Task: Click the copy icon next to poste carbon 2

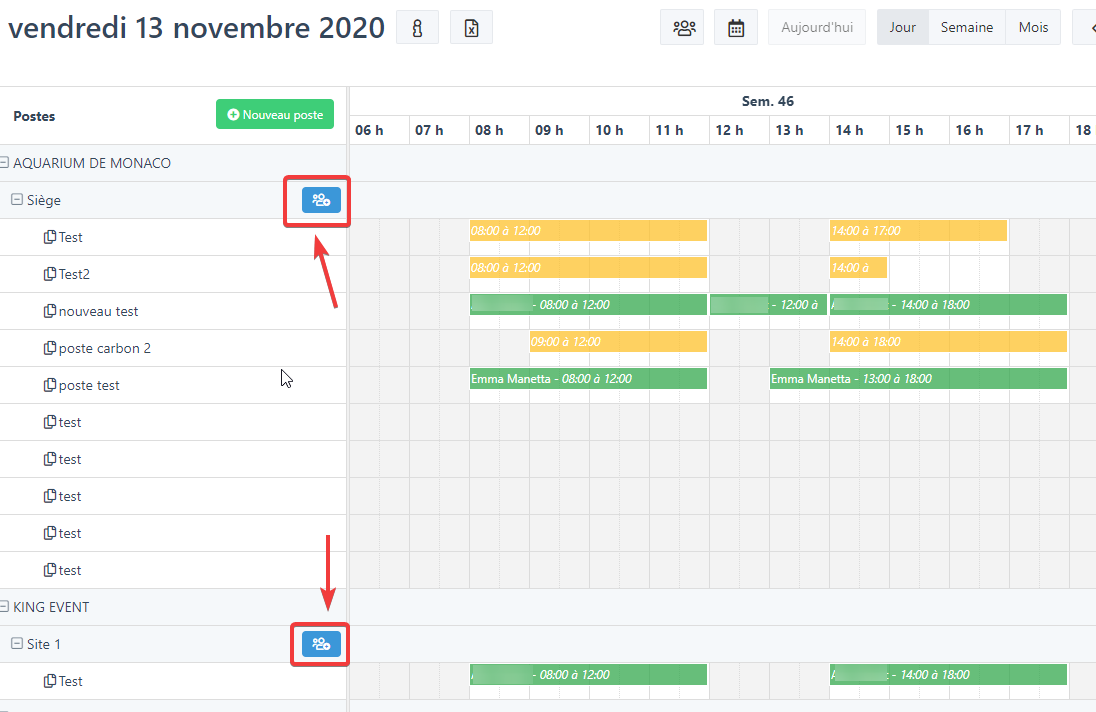Action: click(50, 348)
